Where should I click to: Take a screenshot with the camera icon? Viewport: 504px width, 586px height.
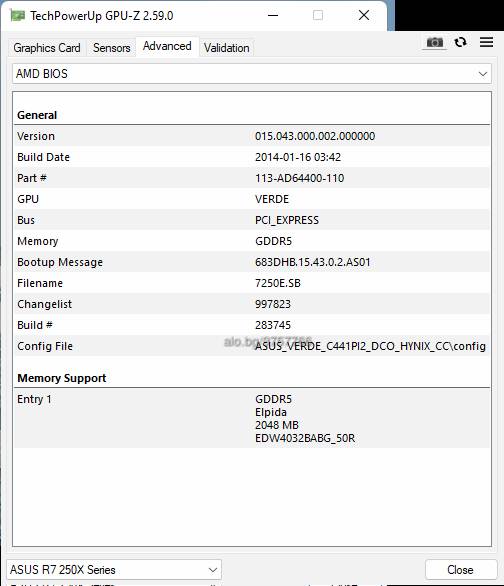click(435, 42)
